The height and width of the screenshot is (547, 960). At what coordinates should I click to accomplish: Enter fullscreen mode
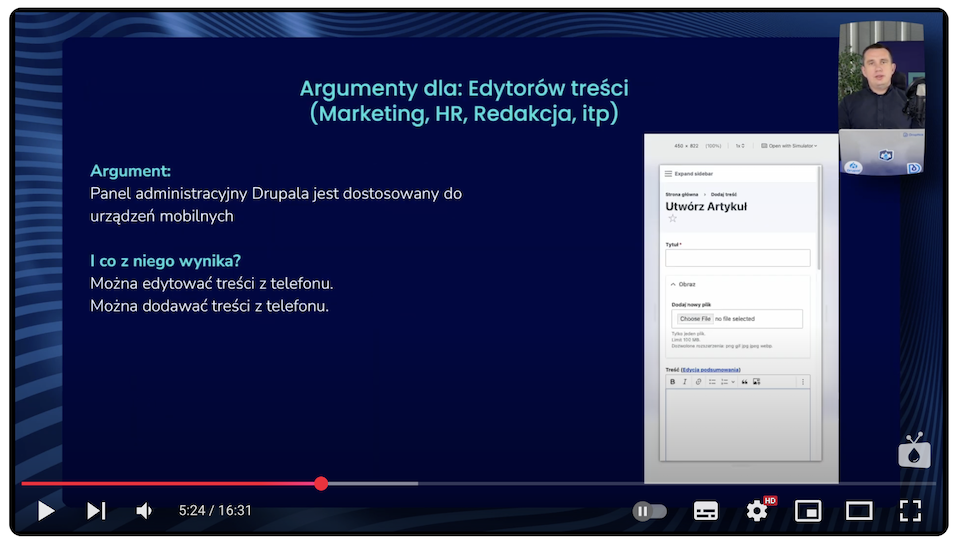click(910, 510)
